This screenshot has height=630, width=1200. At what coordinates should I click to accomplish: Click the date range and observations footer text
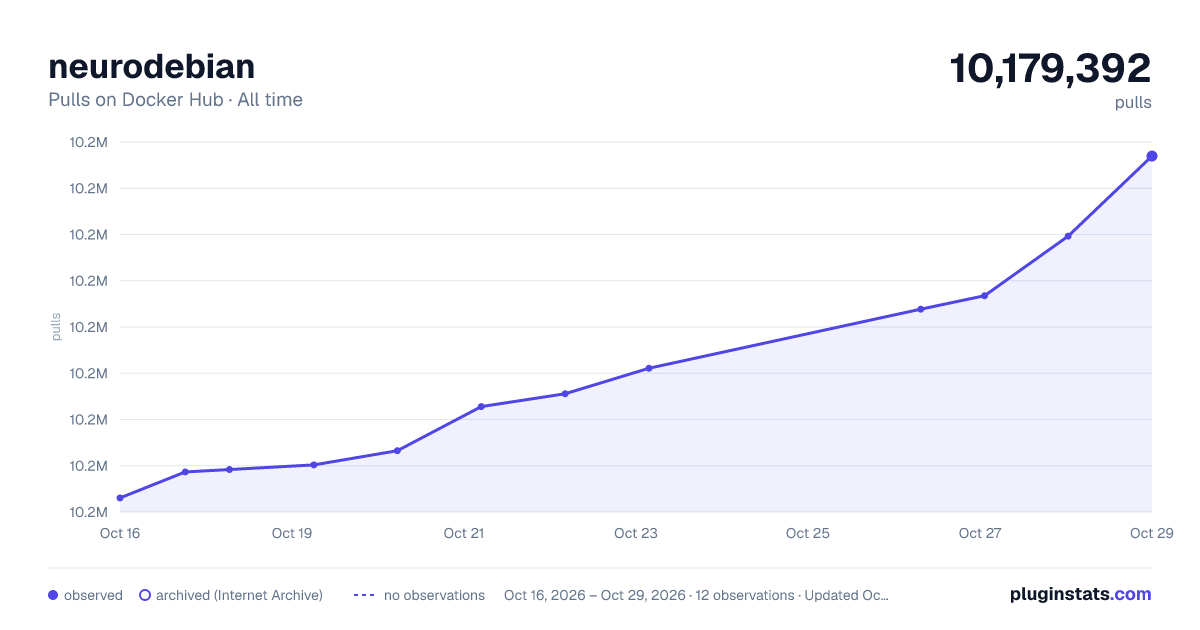pyautogui.click(x=696, y=595)
